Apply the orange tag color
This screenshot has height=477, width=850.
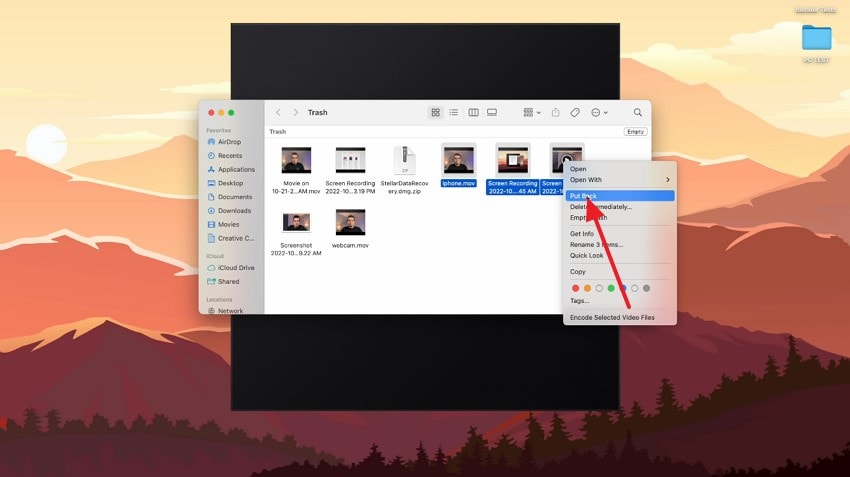(587, 288)
